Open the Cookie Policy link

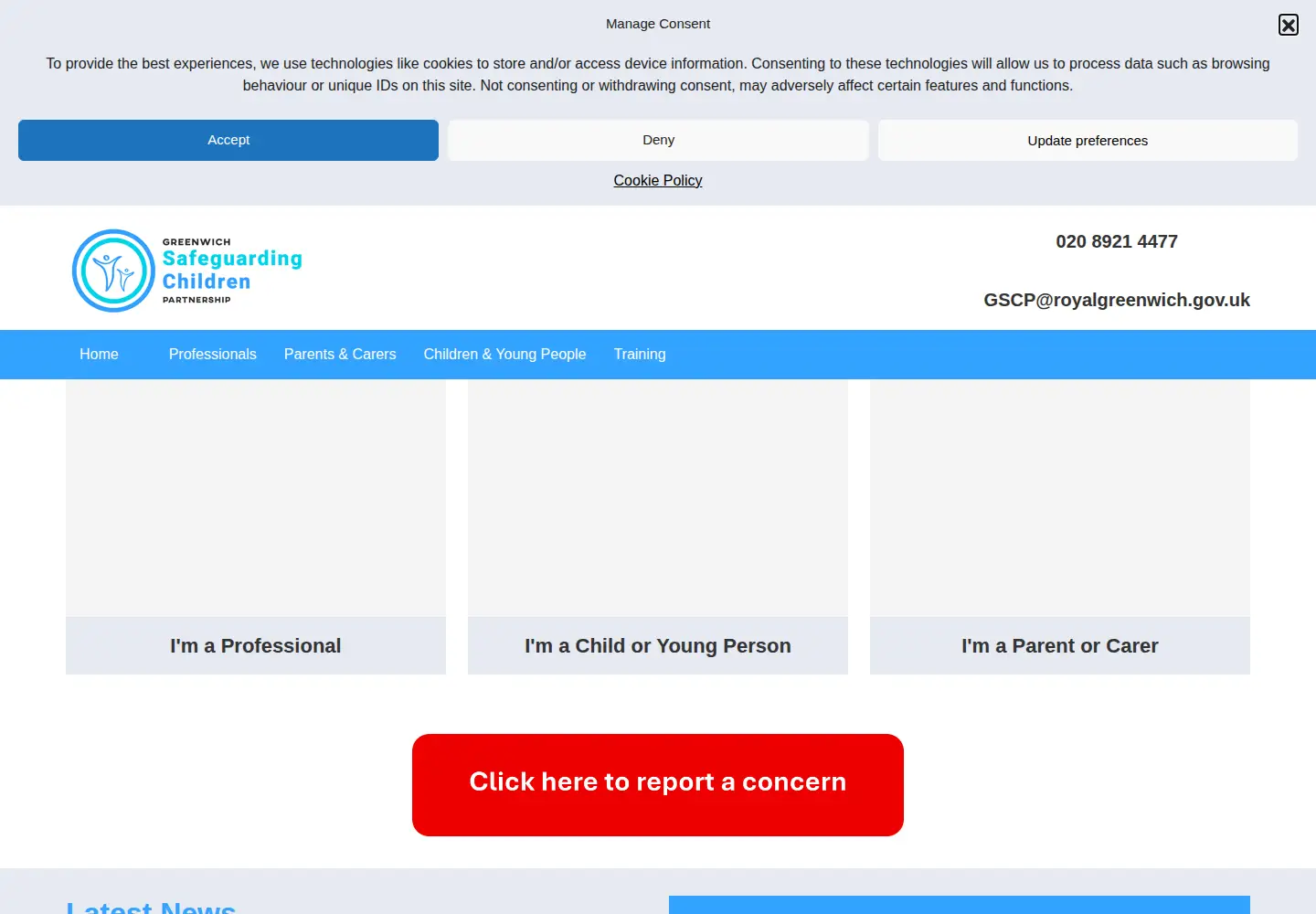click(658, 180)
